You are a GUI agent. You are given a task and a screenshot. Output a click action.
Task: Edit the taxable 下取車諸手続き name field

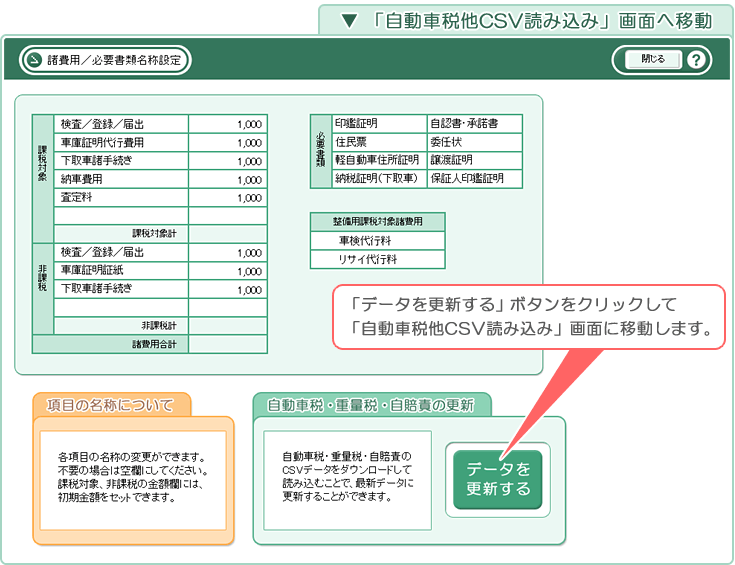(x=121, y=161)
